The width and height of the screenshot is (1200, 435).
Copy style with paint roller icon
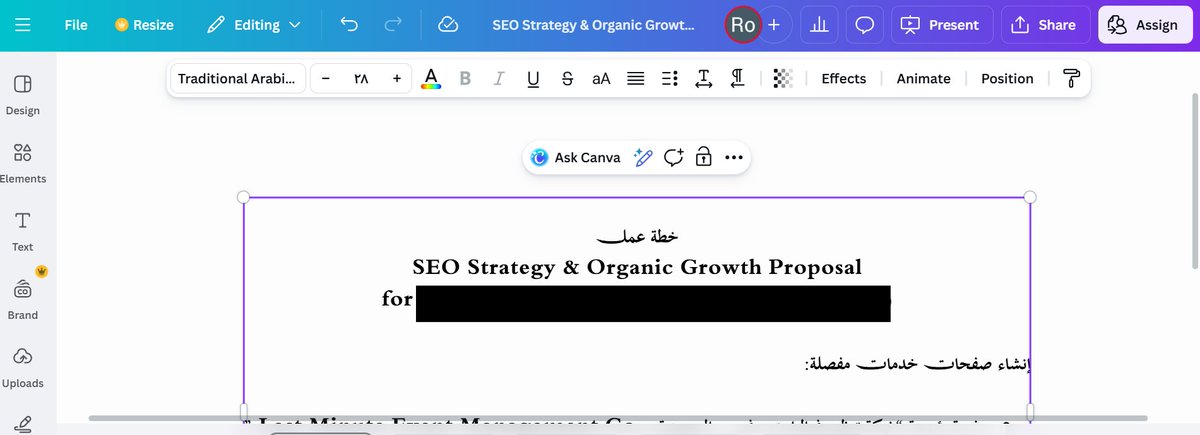coord(1071,78)
